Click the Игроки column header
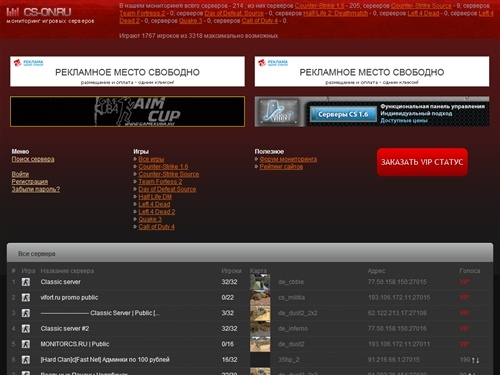This screenshot has width=500, height=375. click(x=232, y=271)
